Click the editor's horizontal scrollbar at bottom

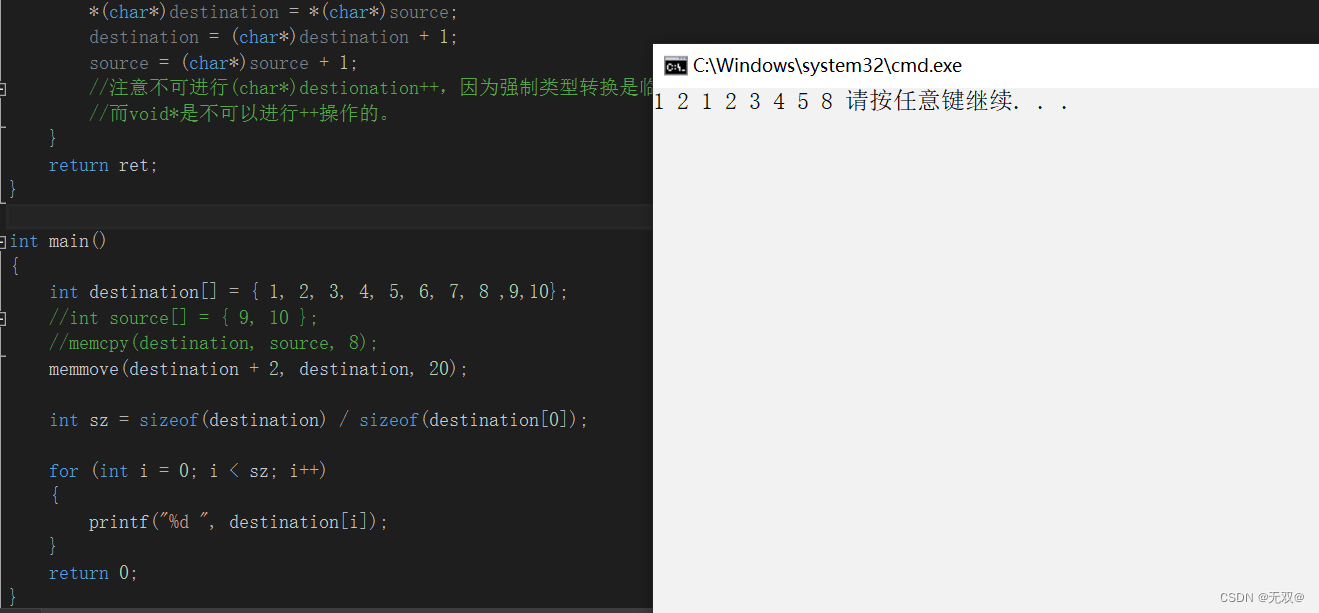(x=326, y=610)
